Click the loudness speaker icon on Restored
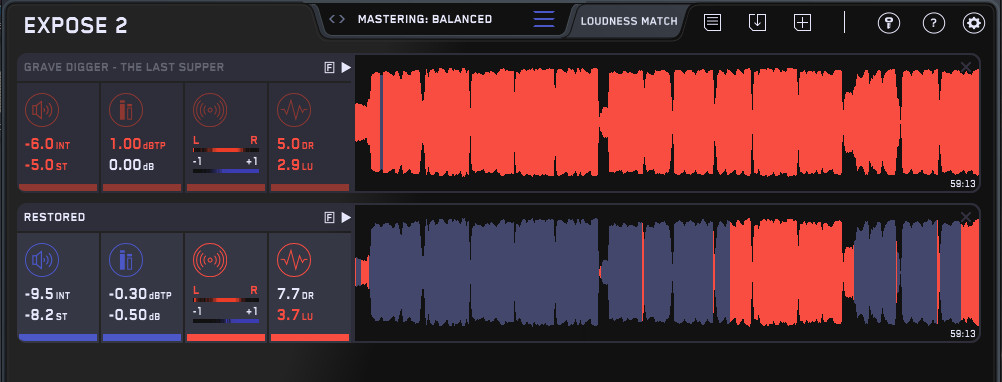 (x=42, y=261)
